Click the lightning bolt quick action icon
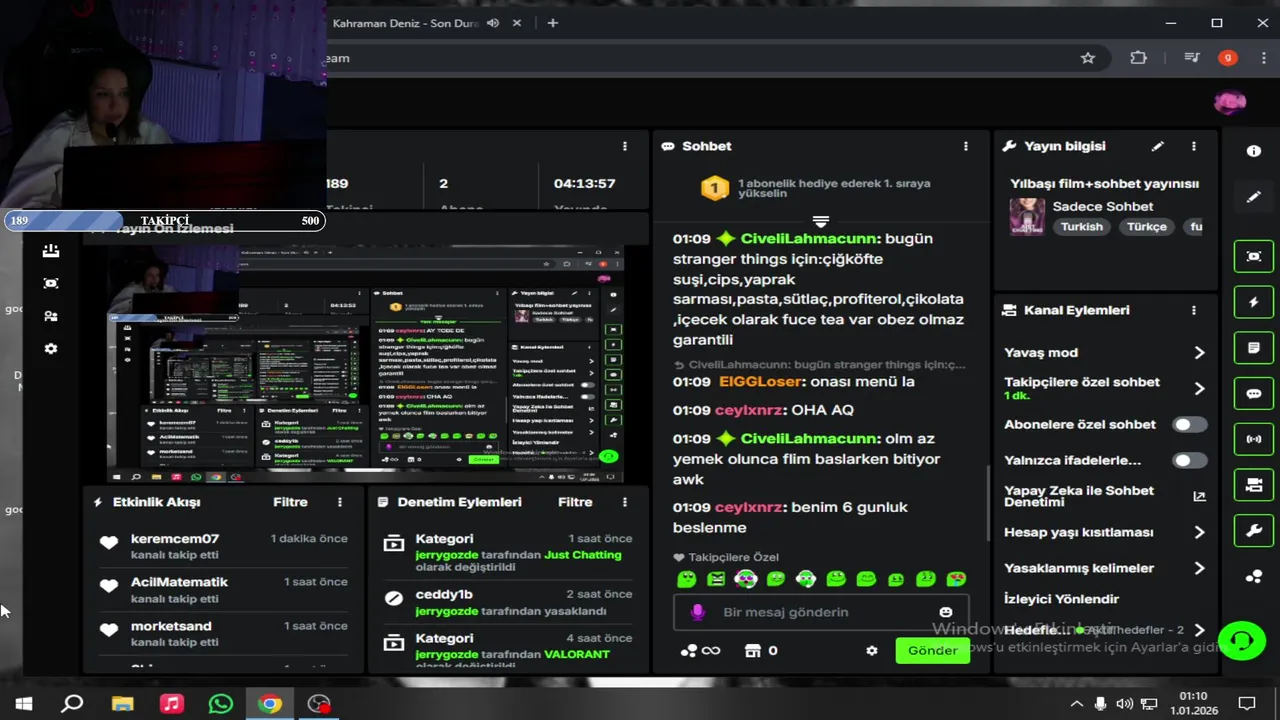Screen dimensions: 1280x720 click(x=1253, y=302)
